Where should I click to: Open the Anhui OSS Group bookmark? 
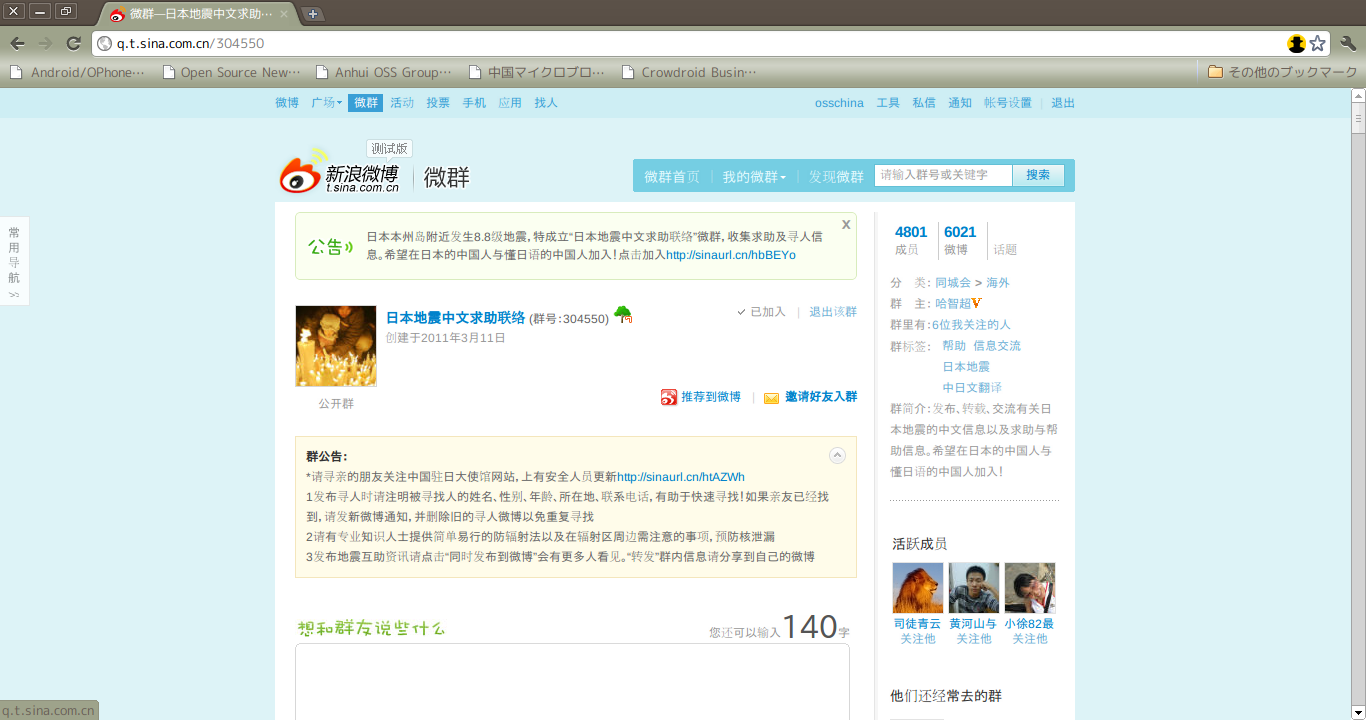tap(383, 72)
